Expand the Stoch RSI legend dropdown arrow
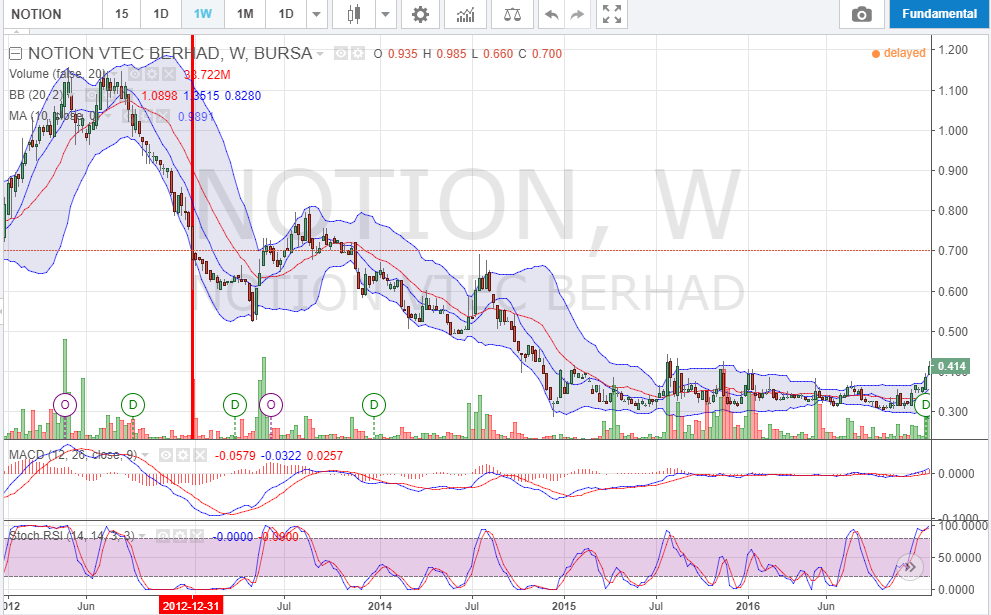Screen dimensions: 991x615 click(x=142, y=537)
